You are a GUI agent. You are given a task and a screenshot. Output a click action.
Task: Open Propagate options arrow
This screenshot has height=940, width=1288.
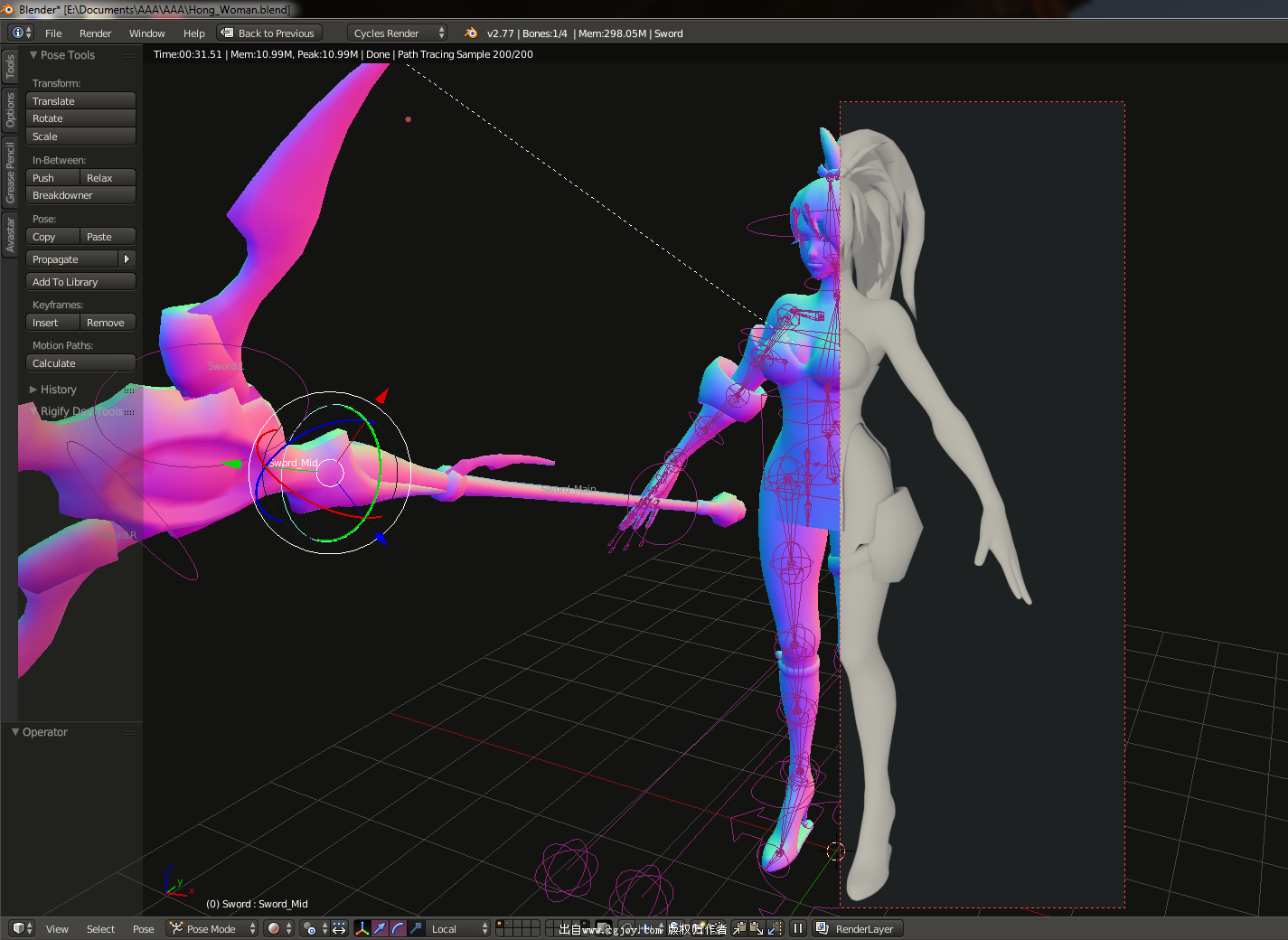pos(127,259)
